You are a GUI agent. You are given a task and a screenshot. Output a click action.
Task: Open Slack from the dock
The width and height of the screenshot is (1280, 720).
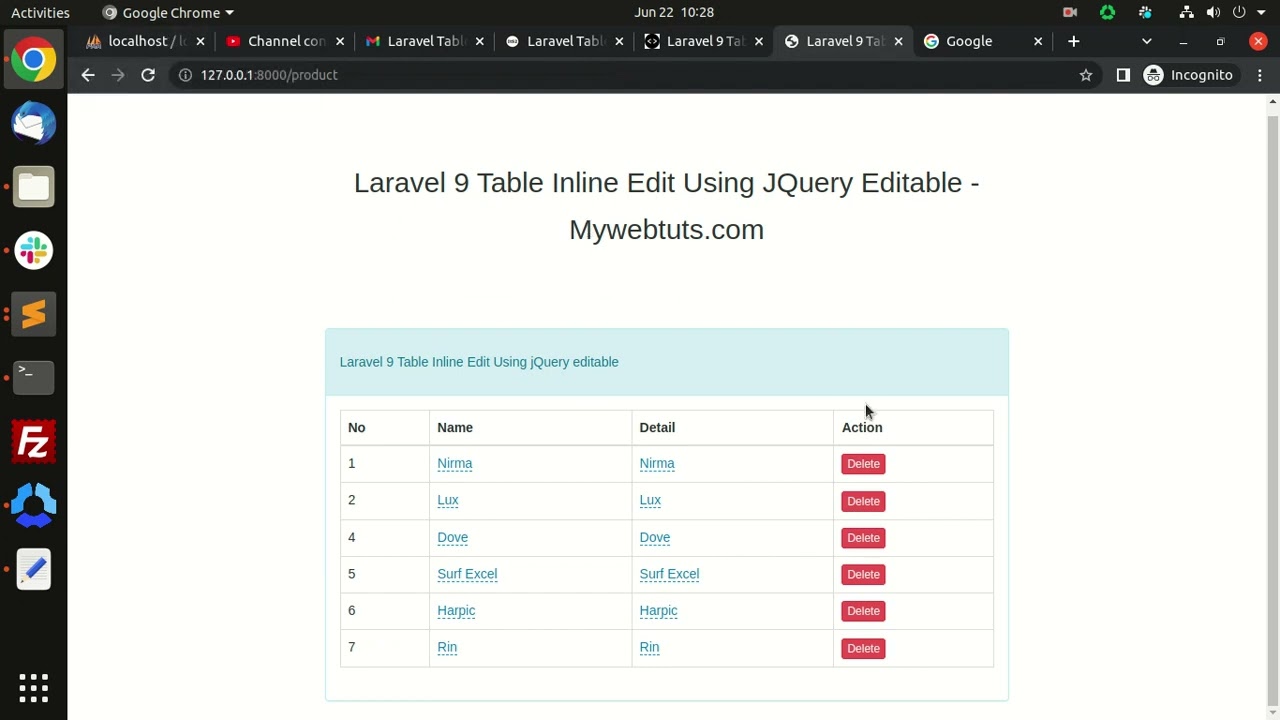[x=33, y=250]
